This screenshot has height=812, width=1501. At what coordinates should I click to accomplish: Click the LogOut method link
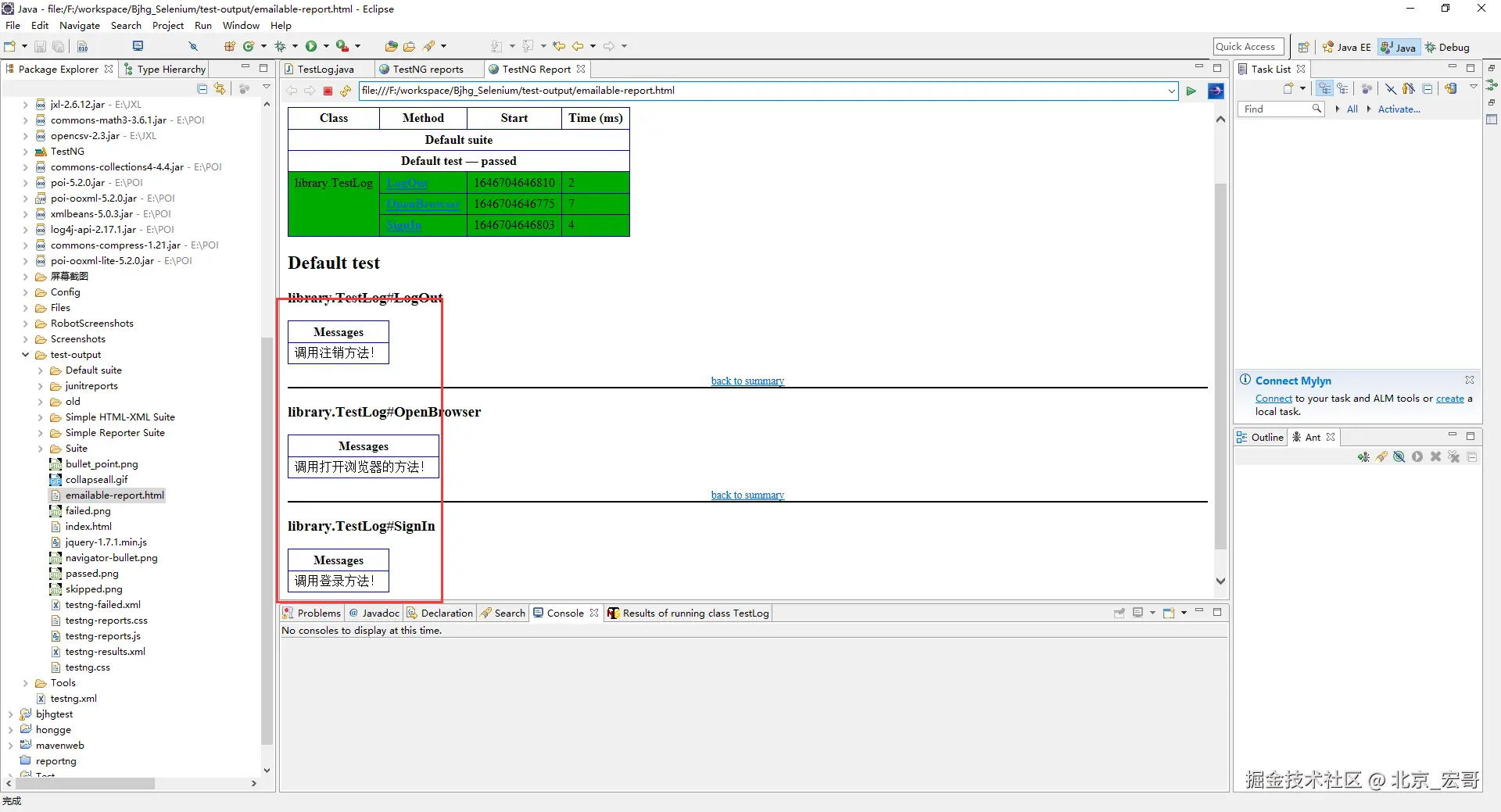pyautogui.click(x=407, y=183)
